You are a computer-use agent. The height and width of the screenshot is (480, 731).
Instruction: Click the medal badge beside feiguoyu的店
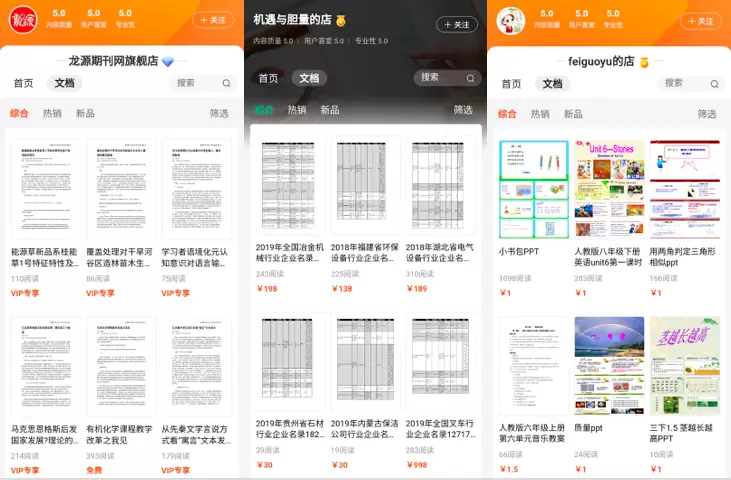coord(644,62)
